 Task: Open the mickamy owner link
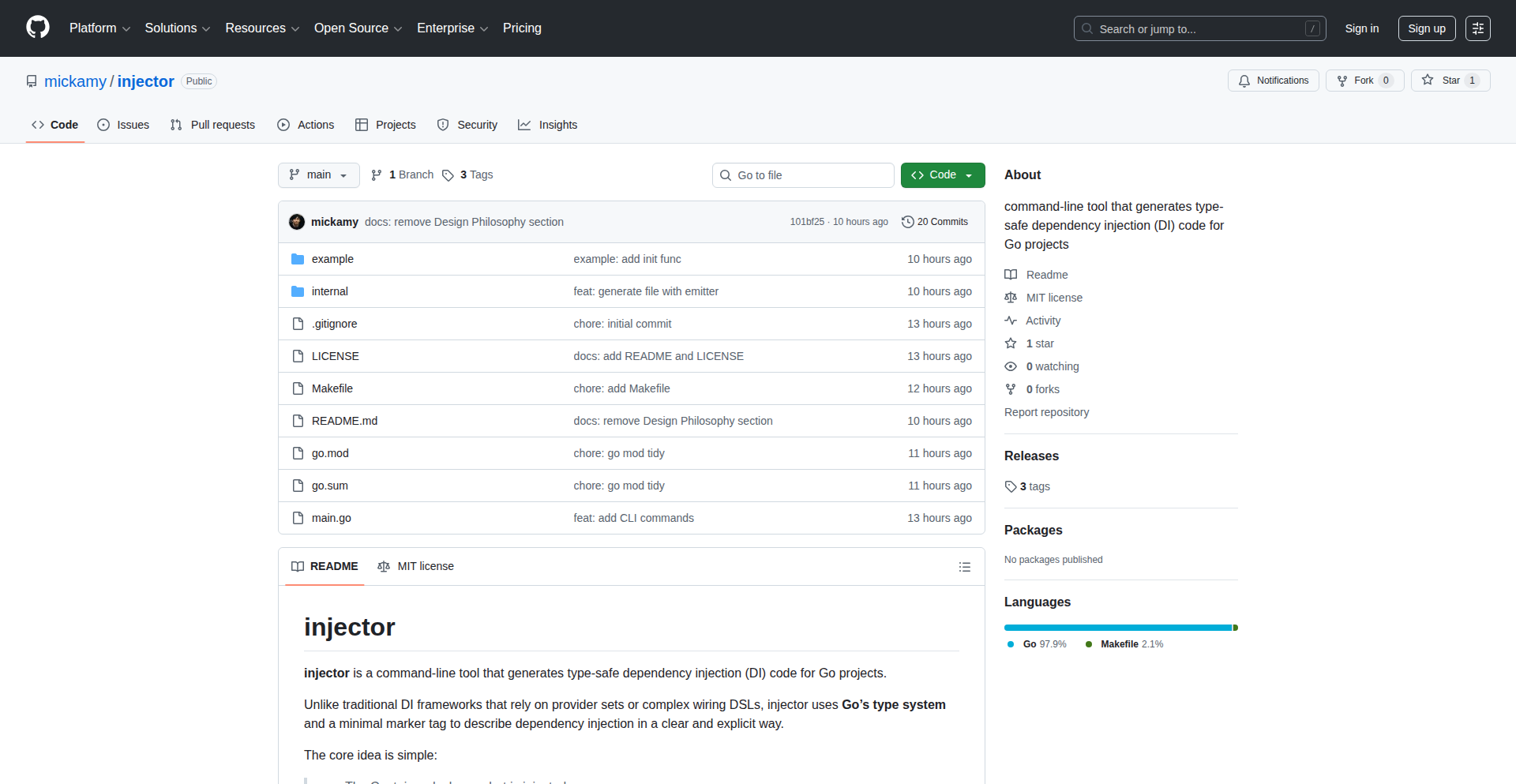75,81
